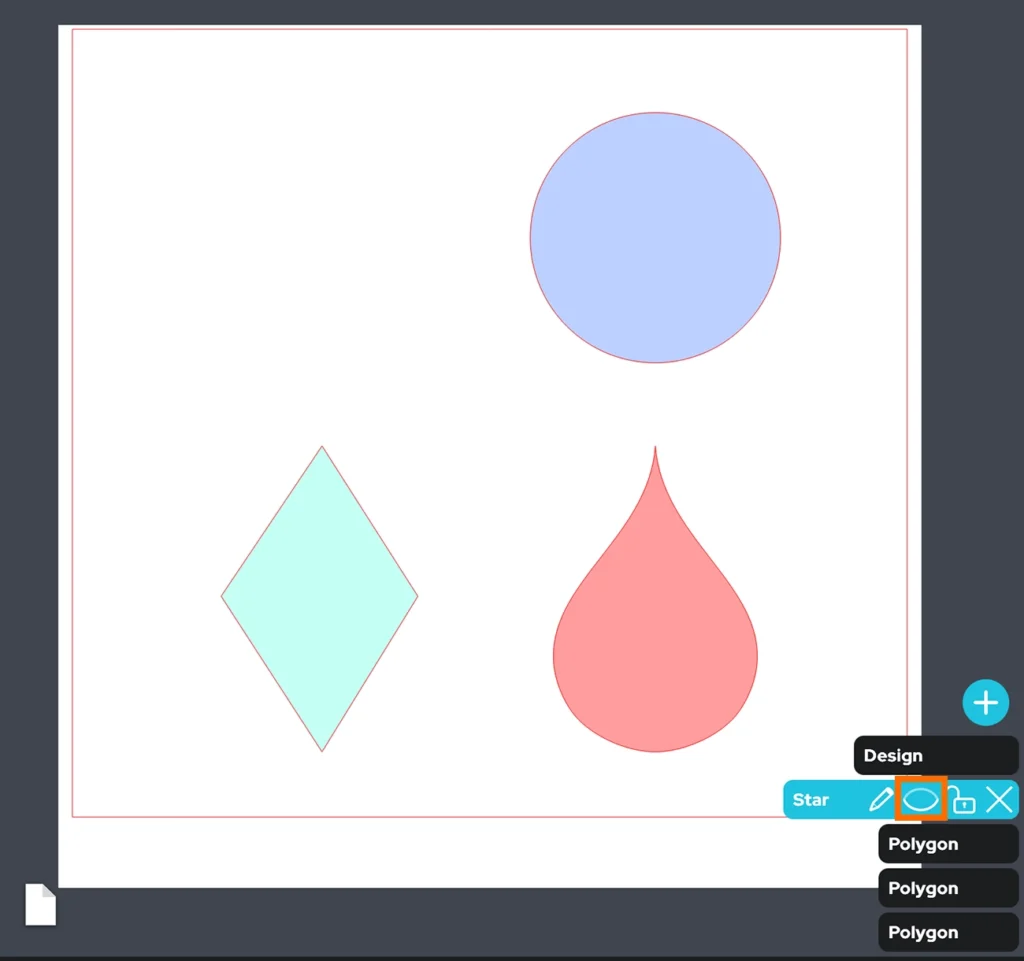The width and height of the screenshot is (1024, 961).
Task: Click the Star layer name label
Action: point(811,800)
